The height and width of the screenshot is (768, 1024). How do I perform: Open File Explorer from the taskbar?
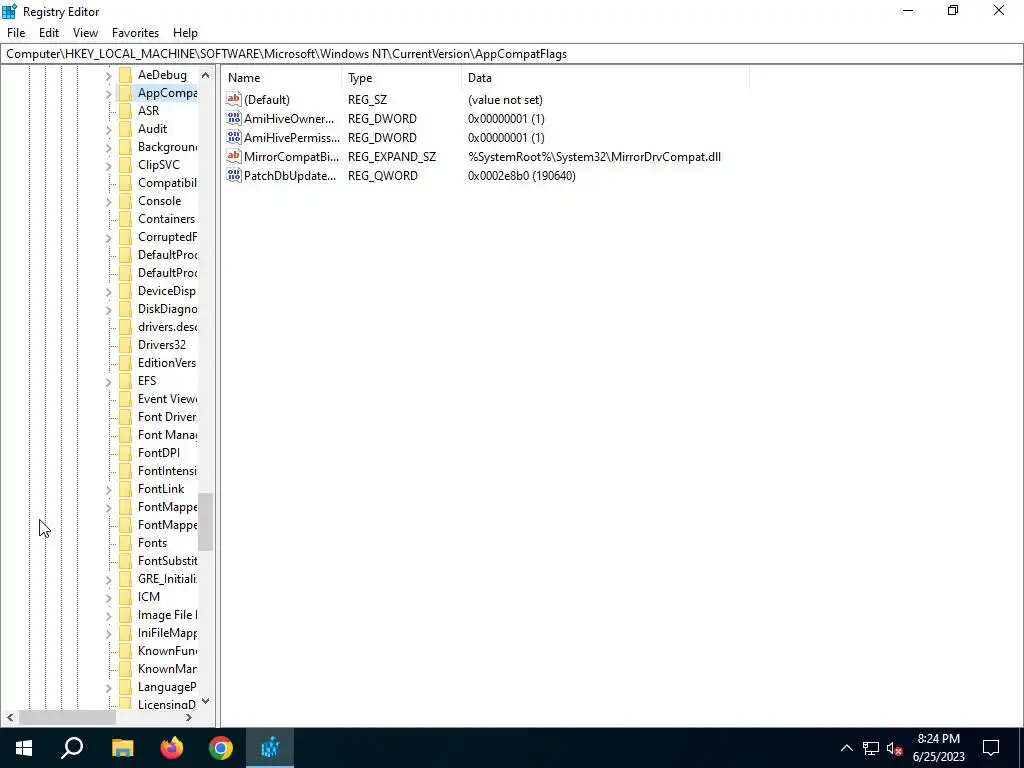point(122,748)
